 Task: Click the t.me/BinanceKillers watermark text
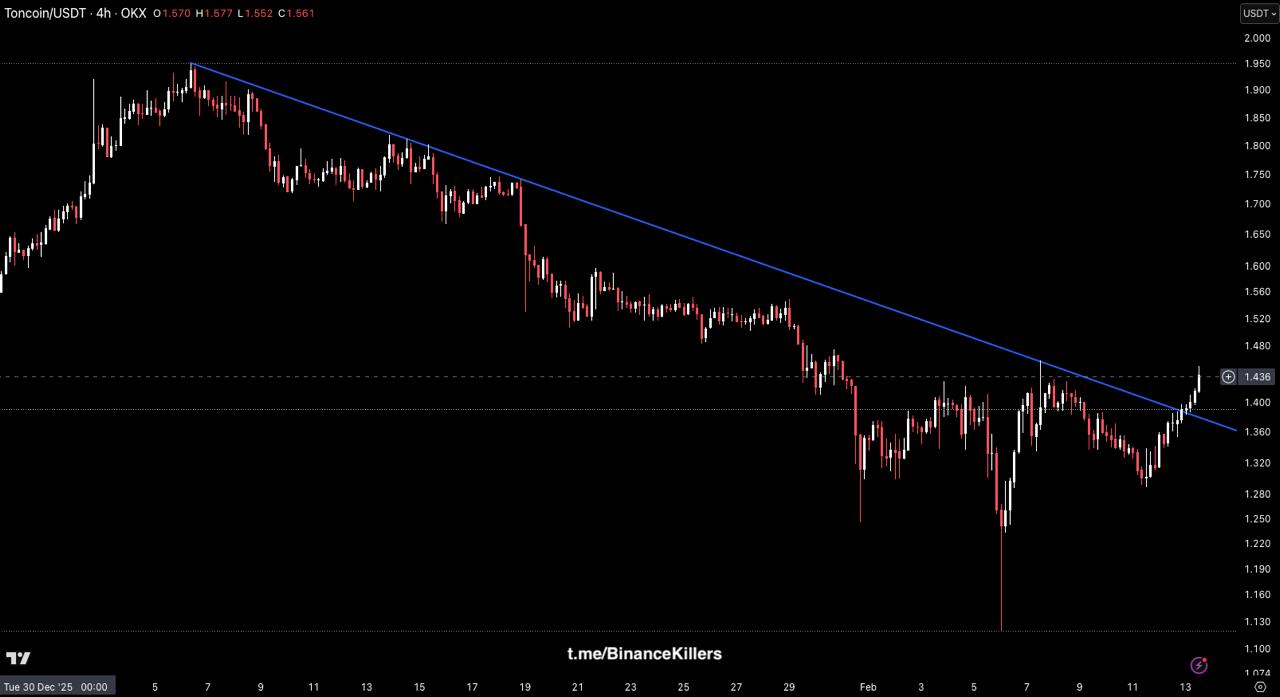(644, 654)
